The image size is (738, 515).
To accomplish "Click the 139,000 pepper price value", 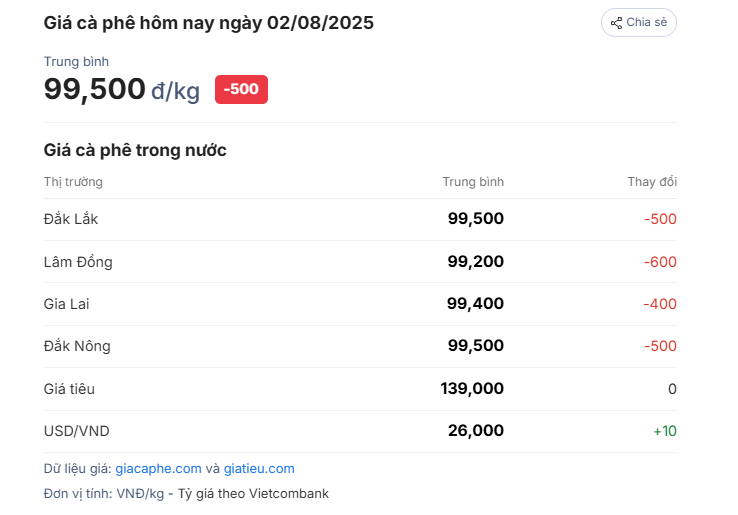I will 472,389.
